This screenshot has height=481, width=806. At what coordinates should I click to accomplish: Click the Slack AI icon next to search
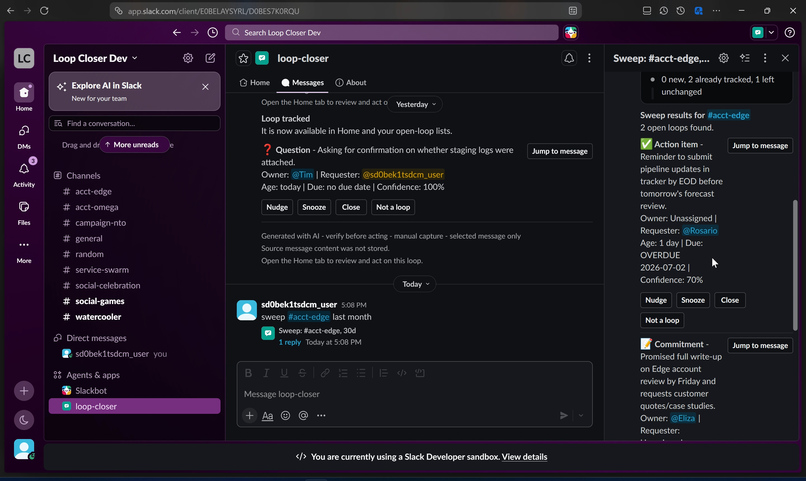click(571, 32)
